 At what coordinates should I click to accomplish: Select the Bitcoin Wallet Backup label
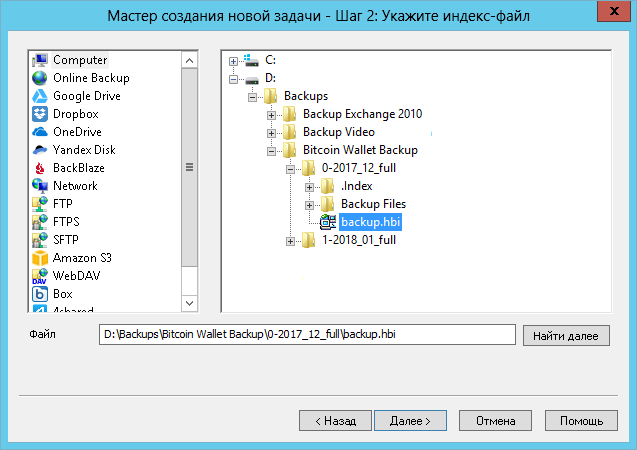coord(360,150)
